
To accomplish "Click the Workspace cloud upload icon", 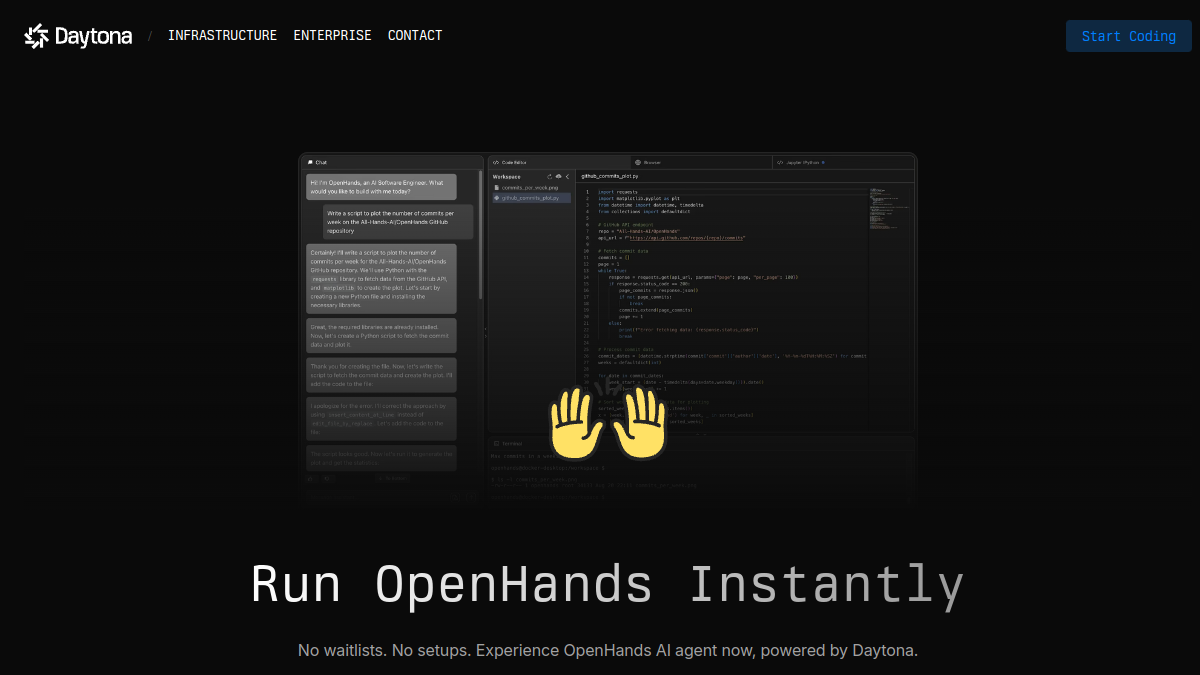I will (x=558, y=176).
